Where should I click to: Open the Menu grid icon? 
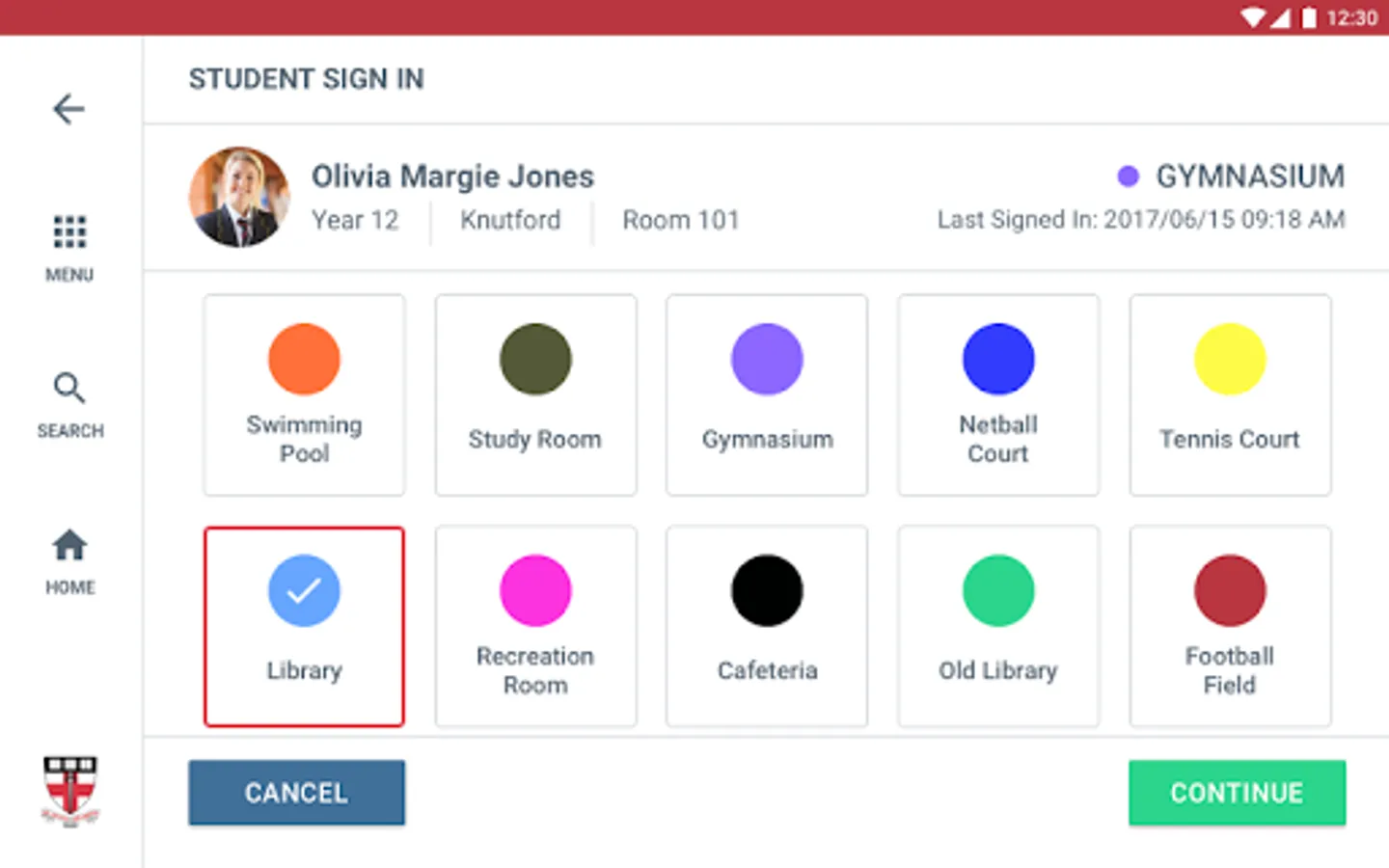(x=69, y=232)
